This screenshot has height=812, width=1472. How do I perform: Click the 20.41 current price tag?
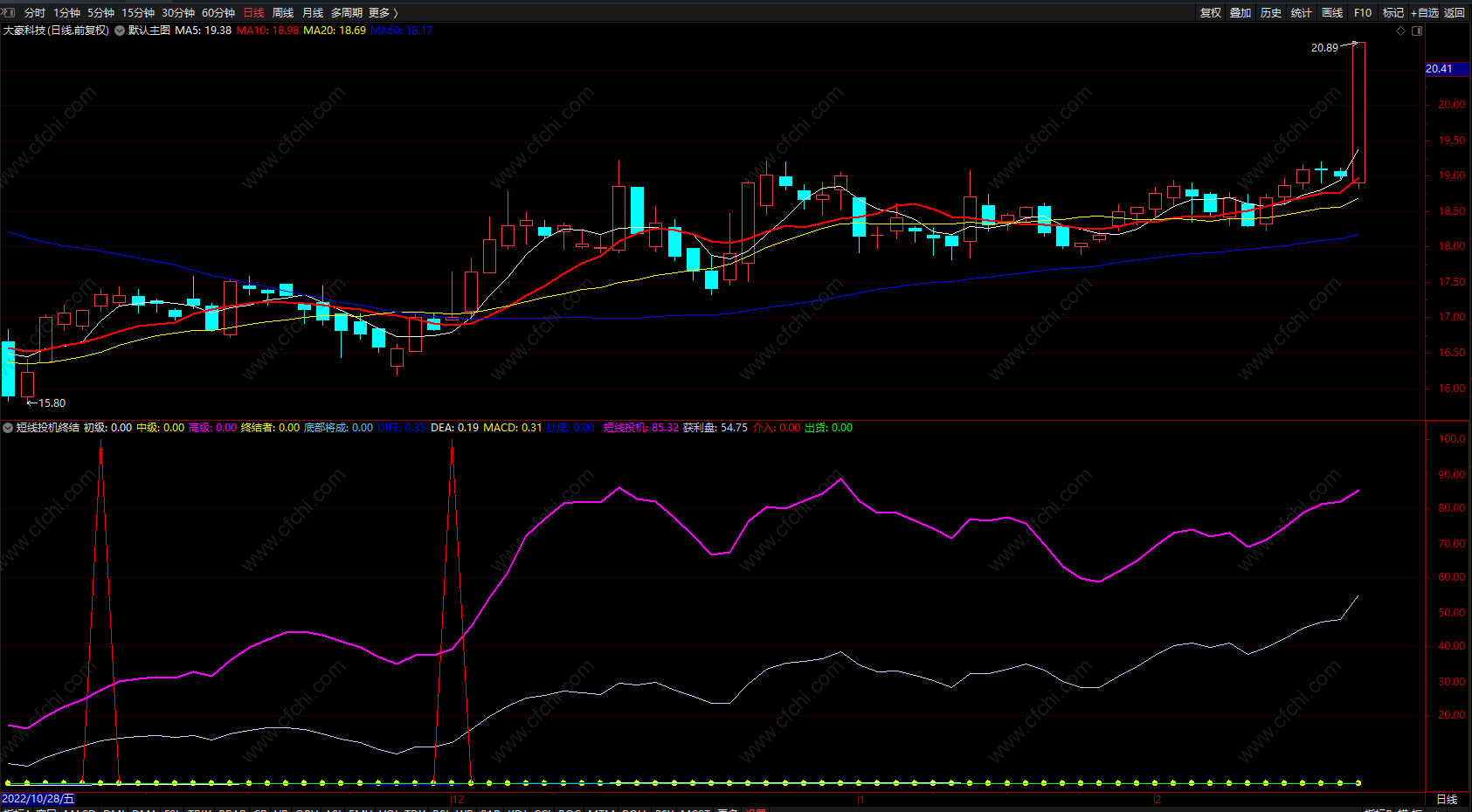[1447, 69]
